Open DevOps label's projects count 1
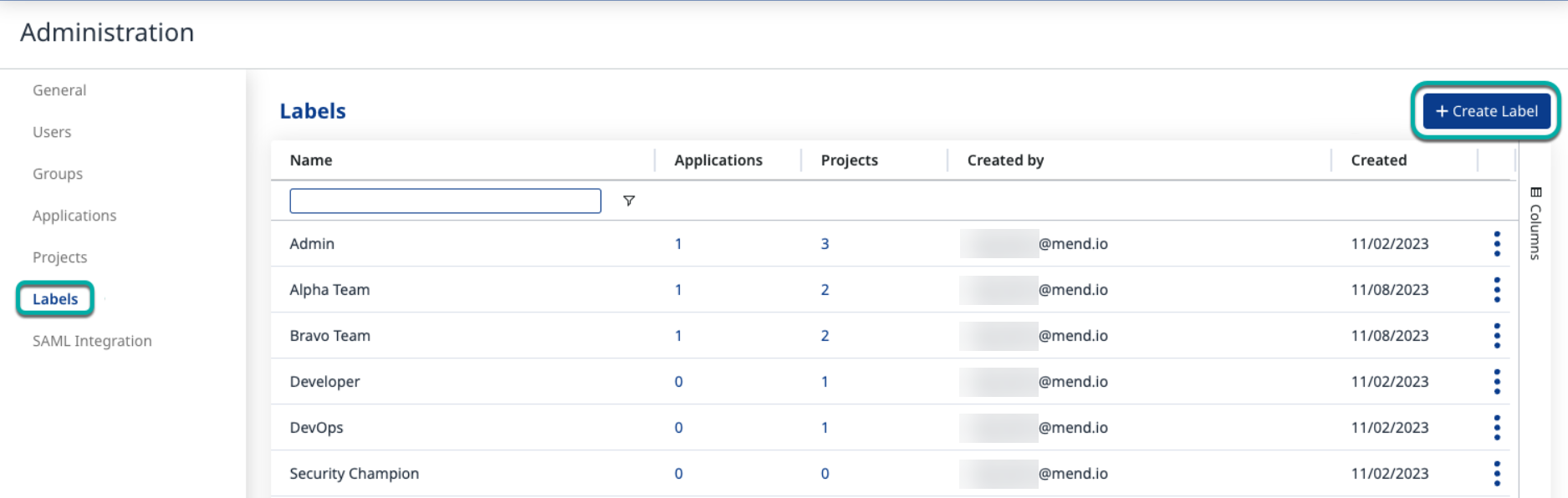The height and width of the screenshot is (498, 1568). point(825,428)
